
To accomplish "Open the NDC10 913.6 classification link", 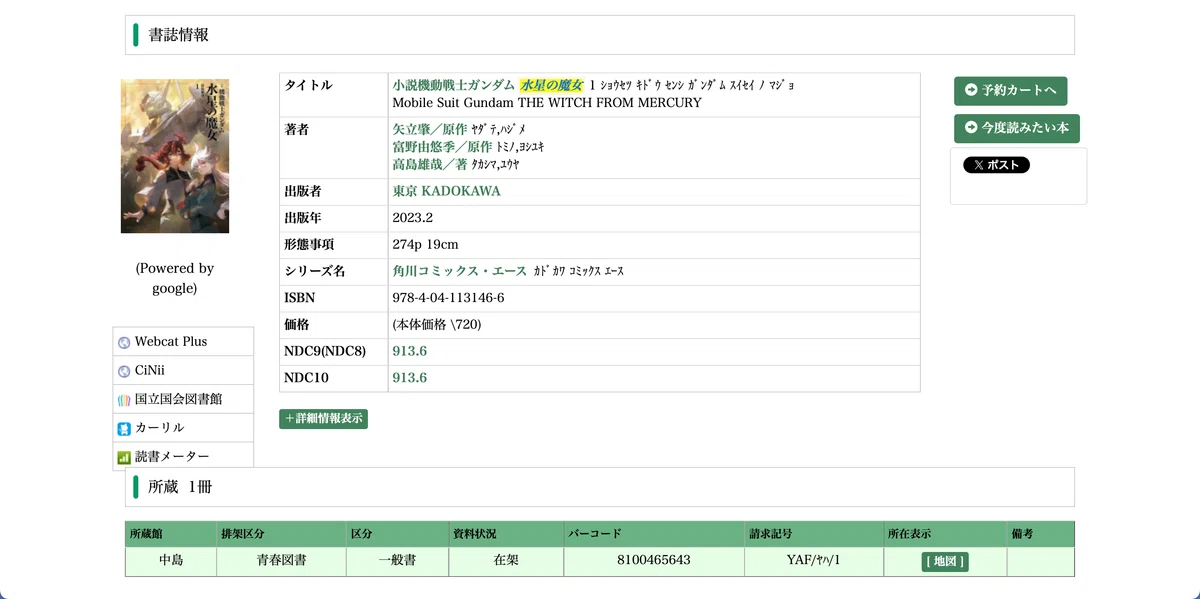I will click(410, 378).
